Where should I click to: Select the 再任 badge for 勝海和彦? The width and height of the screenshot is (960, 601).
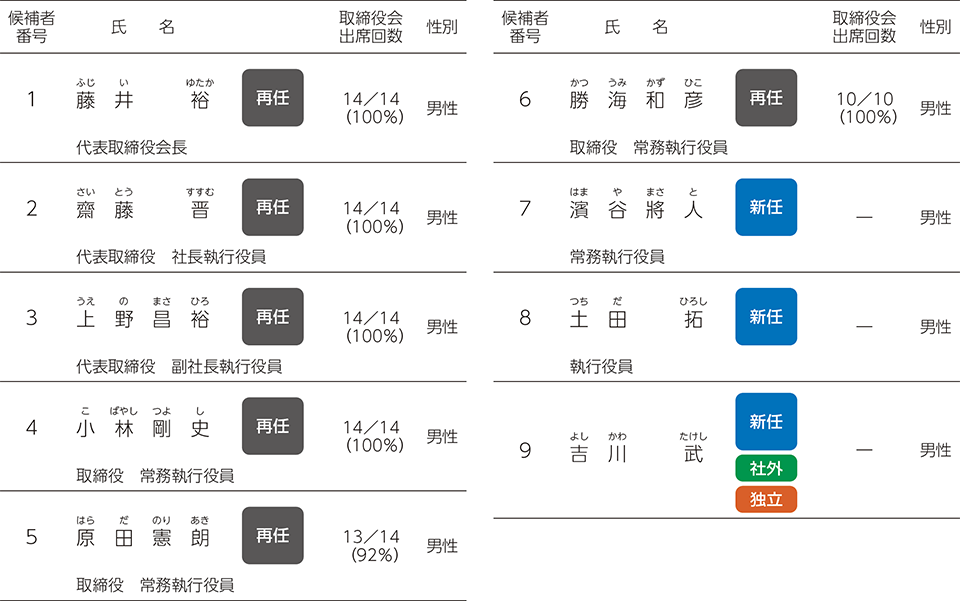(766, 98)
